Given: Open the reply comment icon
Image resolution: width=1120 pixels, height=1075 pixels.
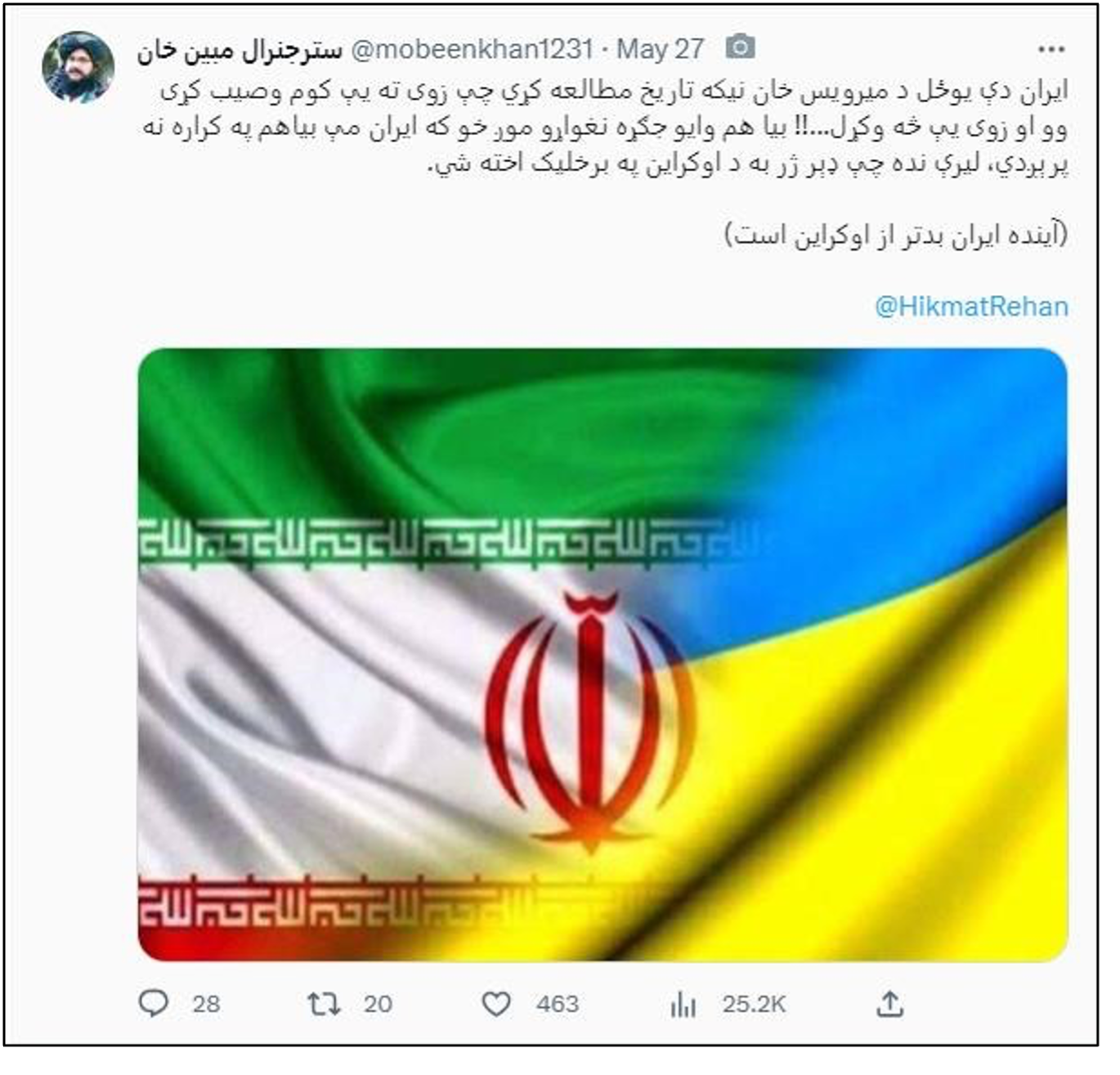Looking at the screenshot, I should point(154,1003).
